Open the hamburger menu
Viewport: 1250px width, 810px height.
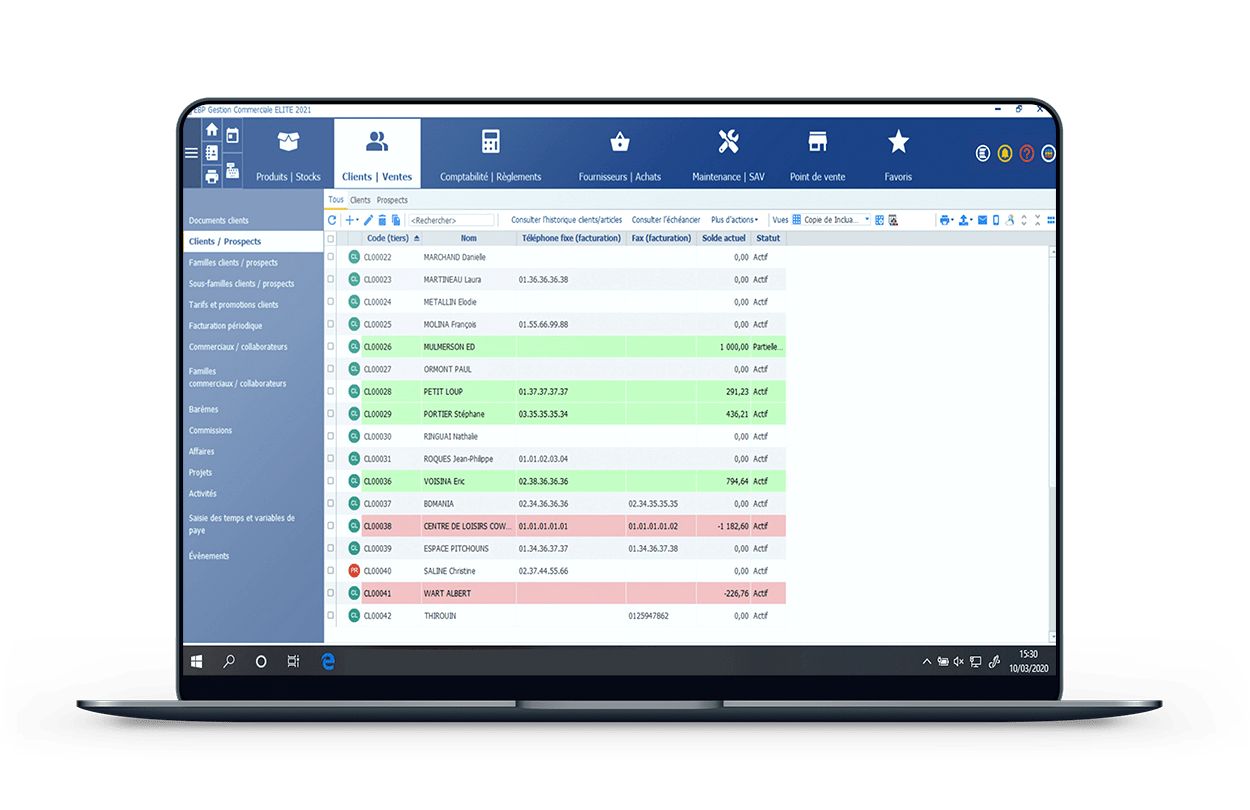(191, 153)
